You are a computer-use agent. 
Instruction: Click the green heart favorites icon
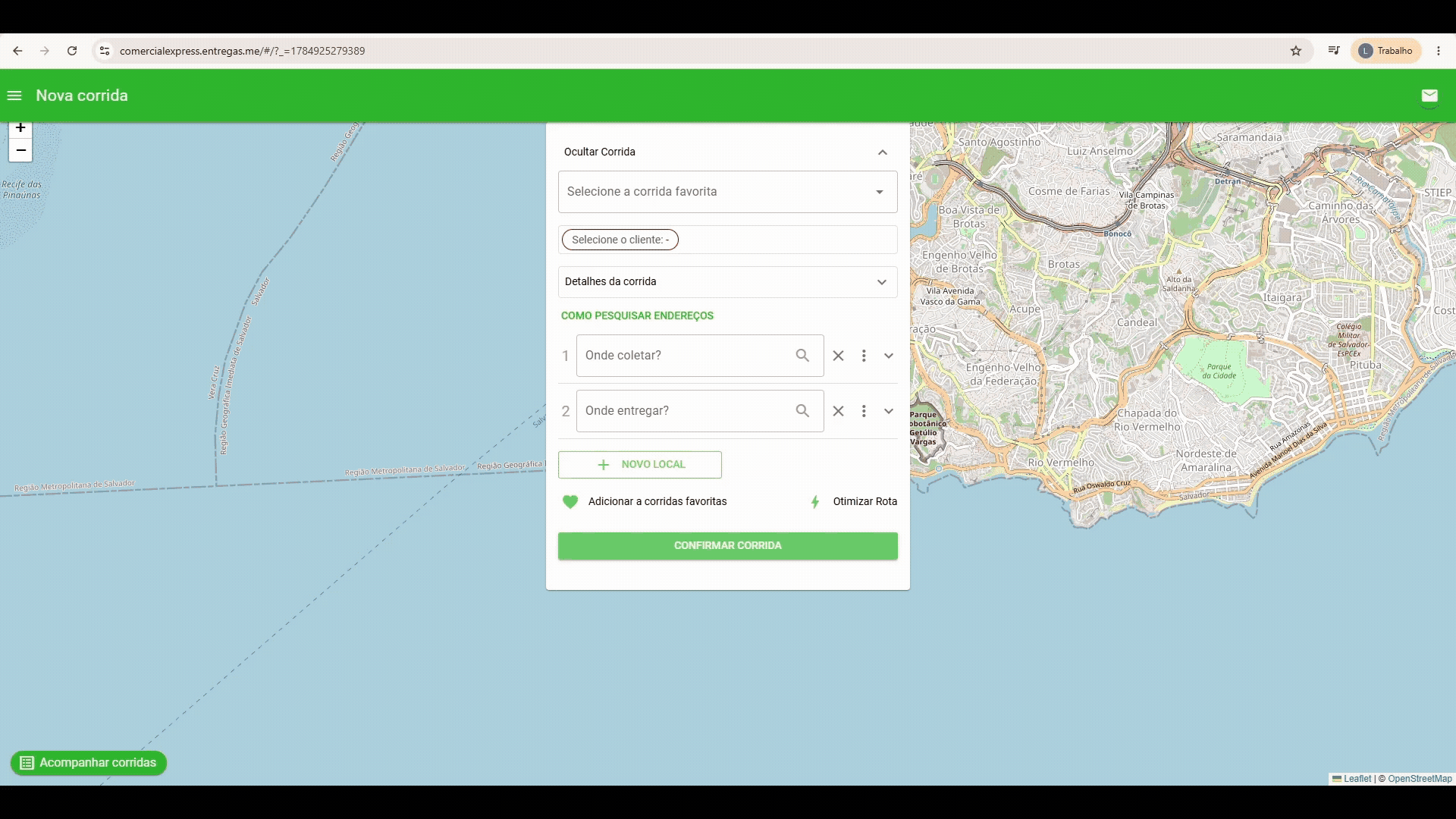tap(570, 501)
